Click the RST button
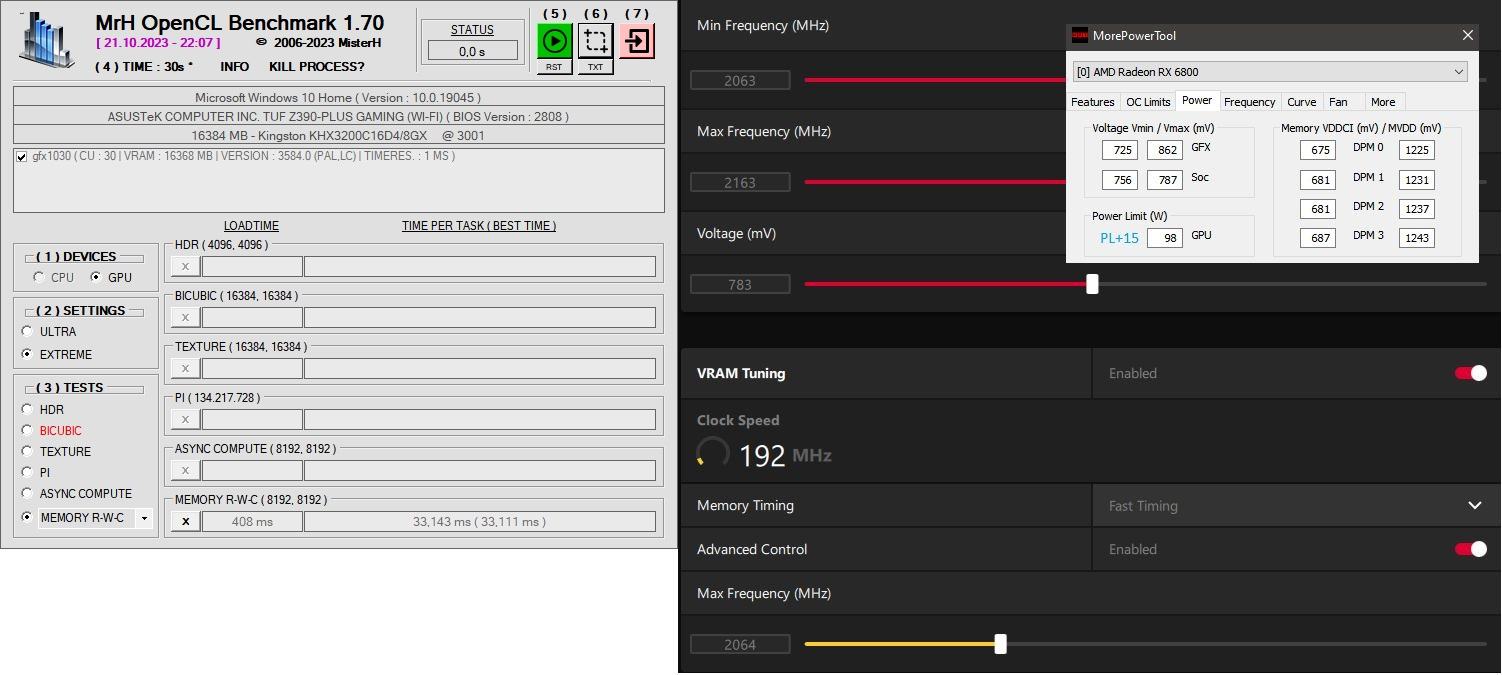The height and width of the screenshot is (675, 1502). [554, 67]
